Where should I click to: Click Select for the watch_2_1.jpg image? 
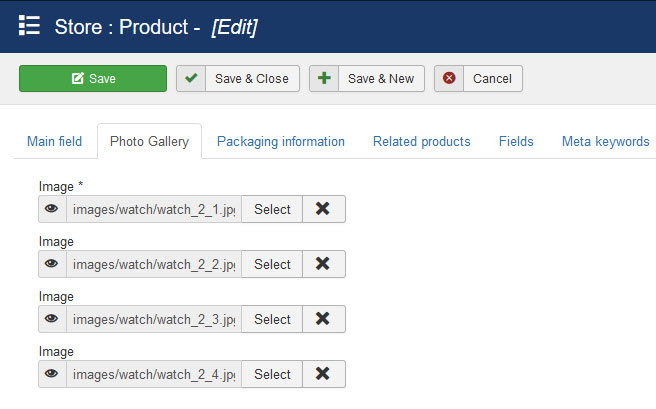point(272,209)
